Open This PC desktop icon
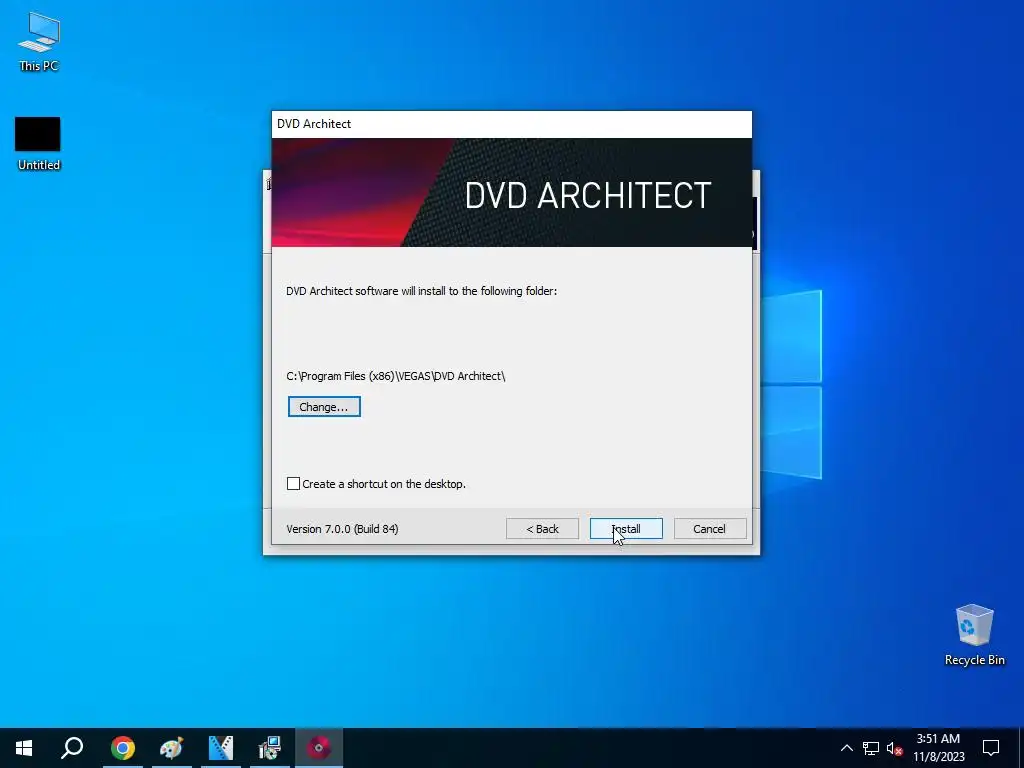Viewport: 1024px width, 768px height. [x=39, y=42]
